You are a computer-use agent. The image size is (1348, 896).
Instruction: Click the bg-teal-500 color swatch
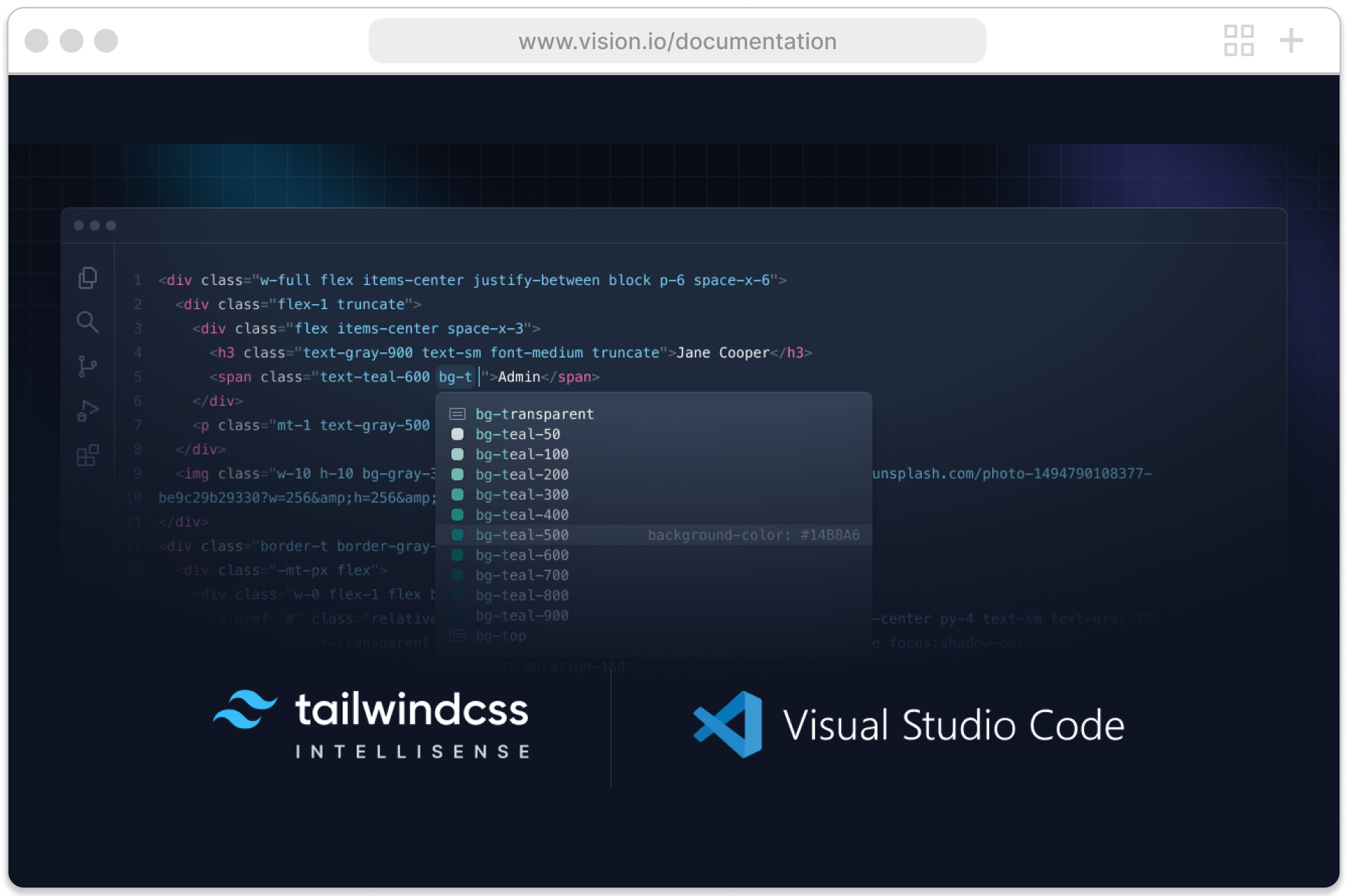458,535
